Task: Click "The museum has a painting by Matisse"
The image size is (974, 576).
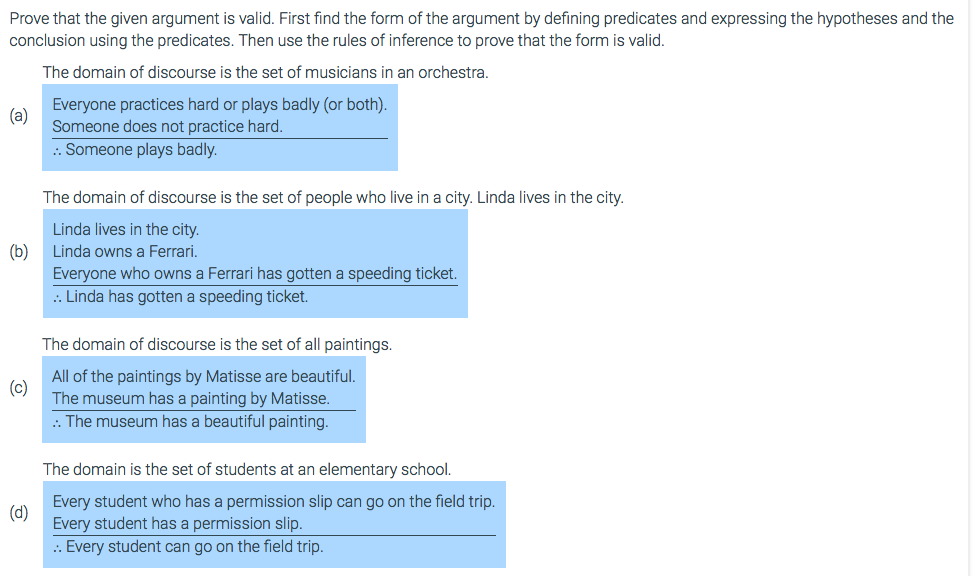Action: click(x=190, y=399)
